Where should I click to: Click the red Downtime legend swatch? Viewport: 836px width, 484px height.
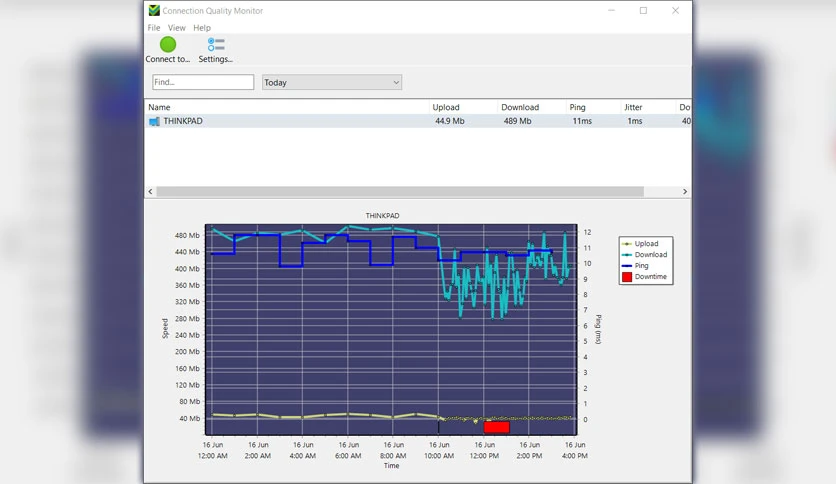tap(627, 277)
